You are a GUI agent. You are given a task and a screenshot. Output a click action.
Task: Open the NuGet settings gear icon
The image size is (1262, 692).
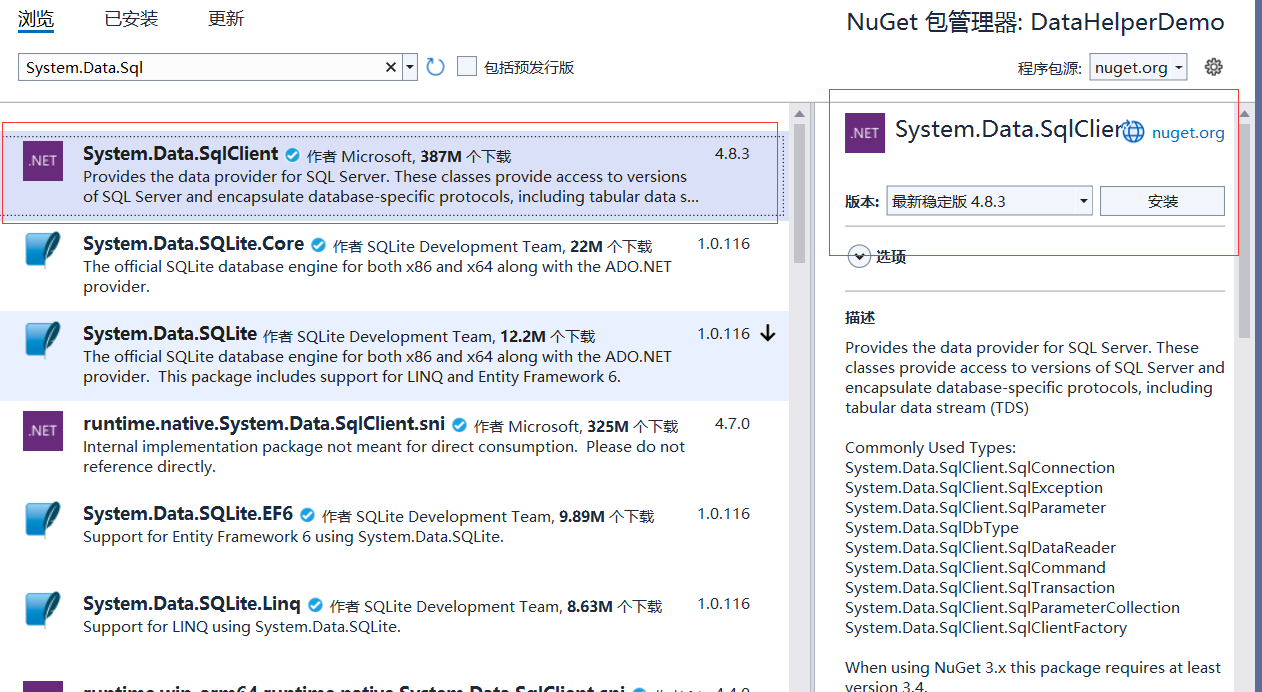click(1214, 67)
